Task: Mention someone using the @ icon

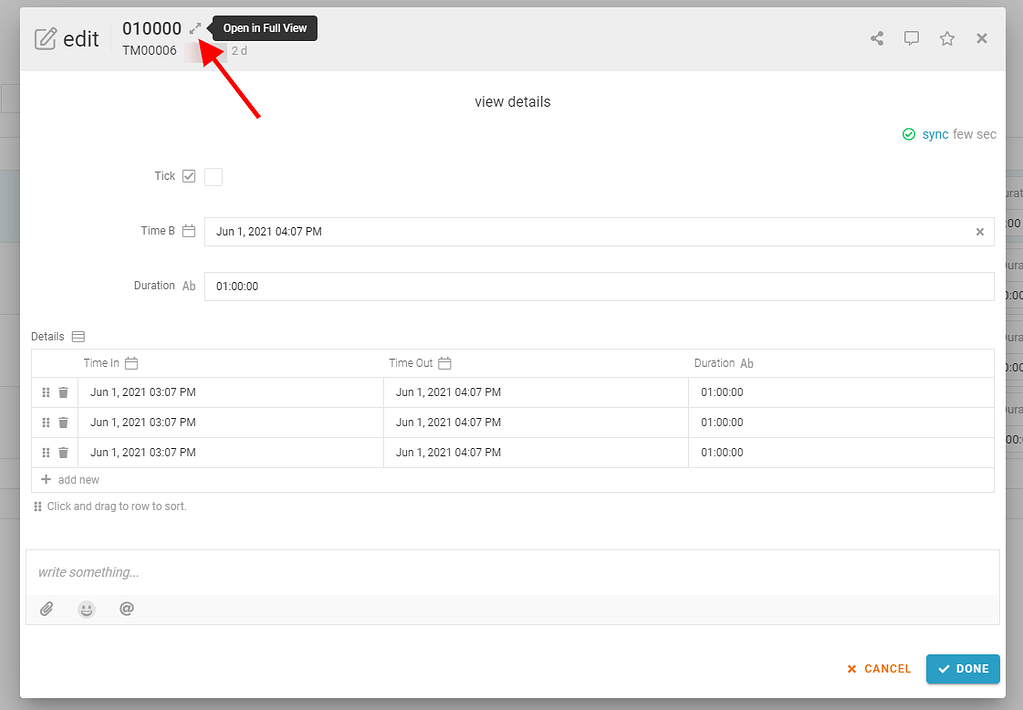Action: 126,608
